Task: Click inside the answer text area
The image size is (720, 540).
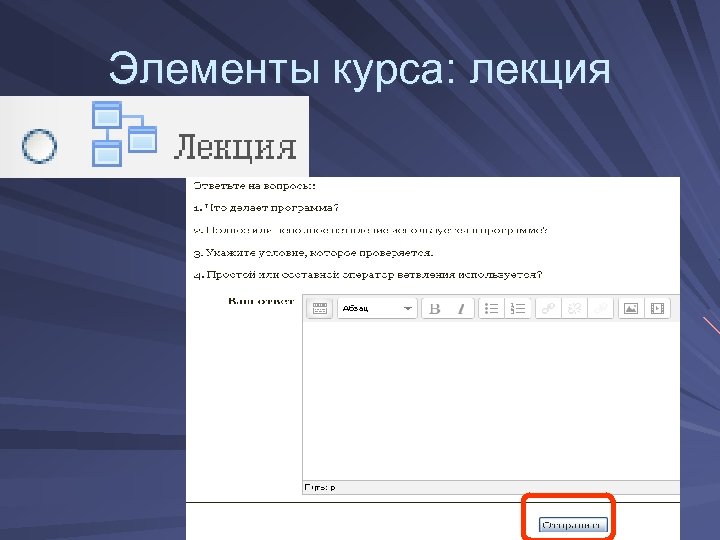Action: (x=491, y=400)
